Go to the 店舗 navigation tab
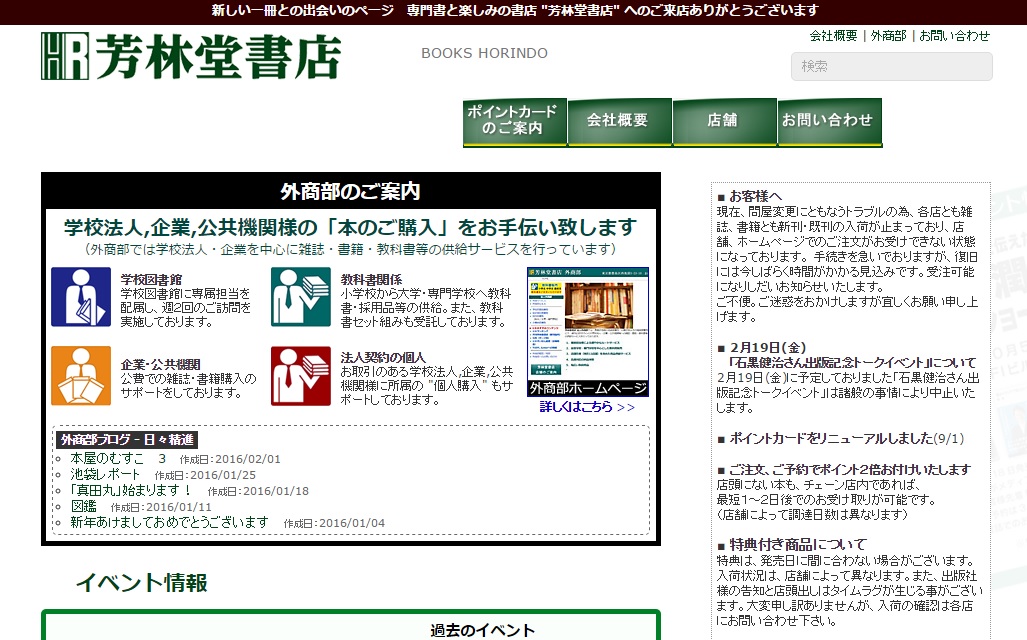This screenshot has width=1027, height=640. point(723,121)
